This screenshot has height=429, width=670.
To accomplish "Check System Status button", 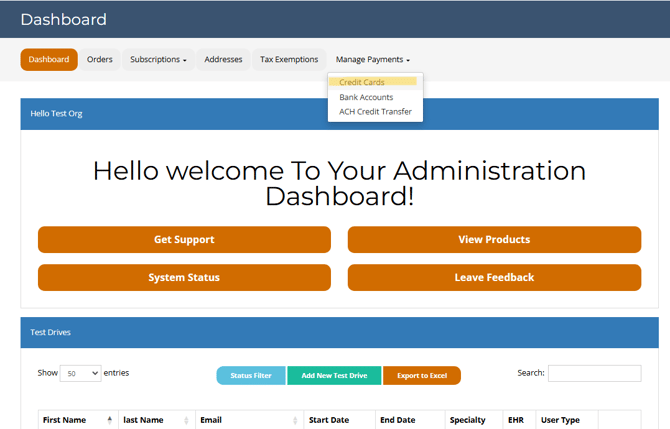I will click(x=184, y=278).
